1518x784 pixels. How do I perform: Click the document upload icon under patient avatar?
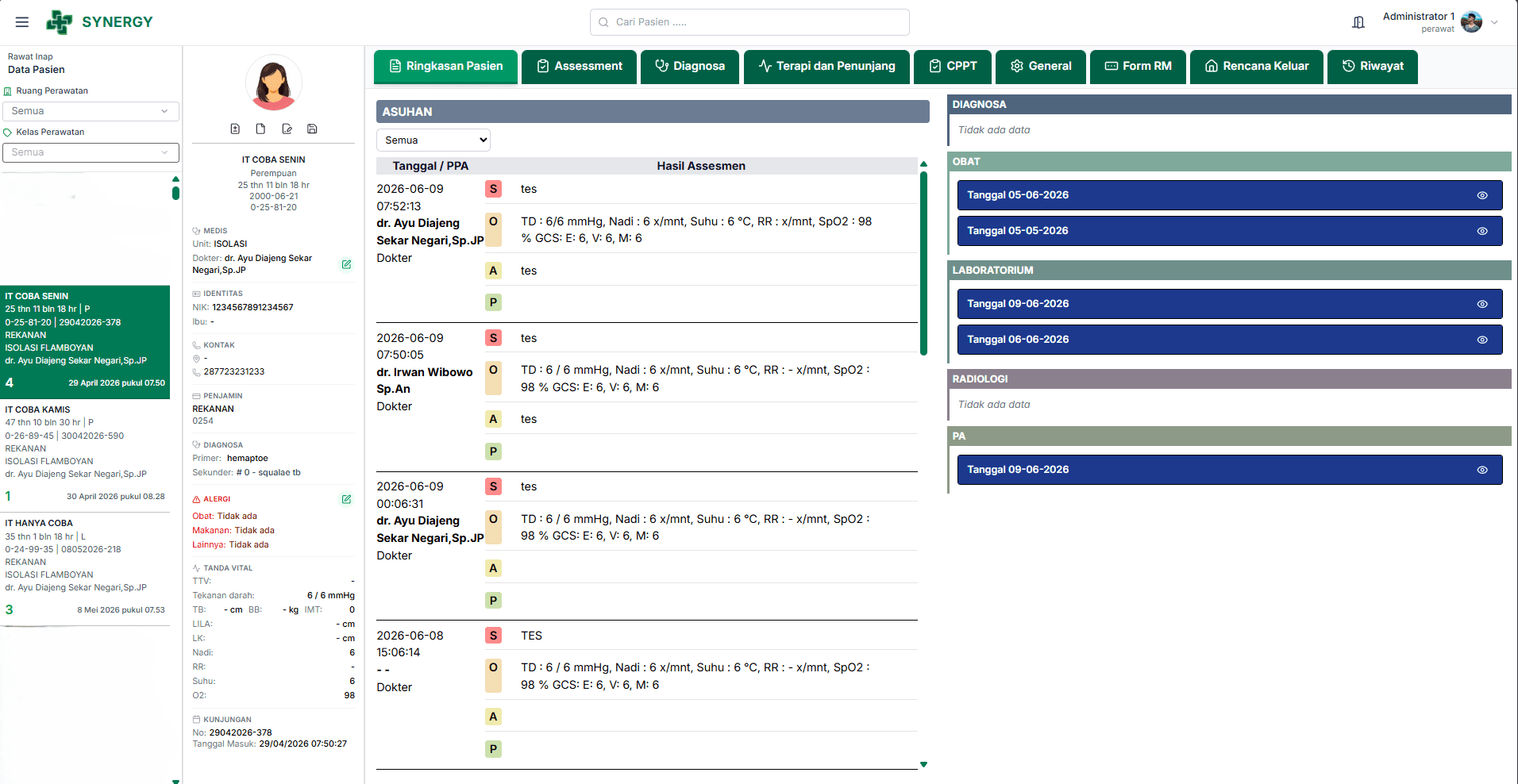pyautogui.click(x=235, y=129)
